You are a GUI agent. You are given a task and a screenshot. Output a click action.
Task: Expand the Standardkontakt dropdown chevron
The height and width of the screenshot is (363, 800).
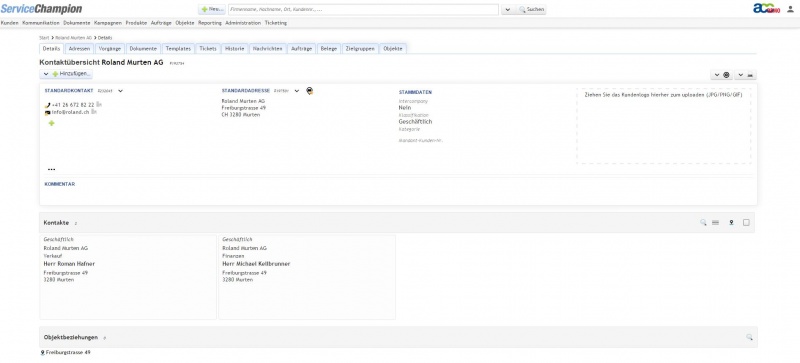pyautogui.click(x=120, y=91)
